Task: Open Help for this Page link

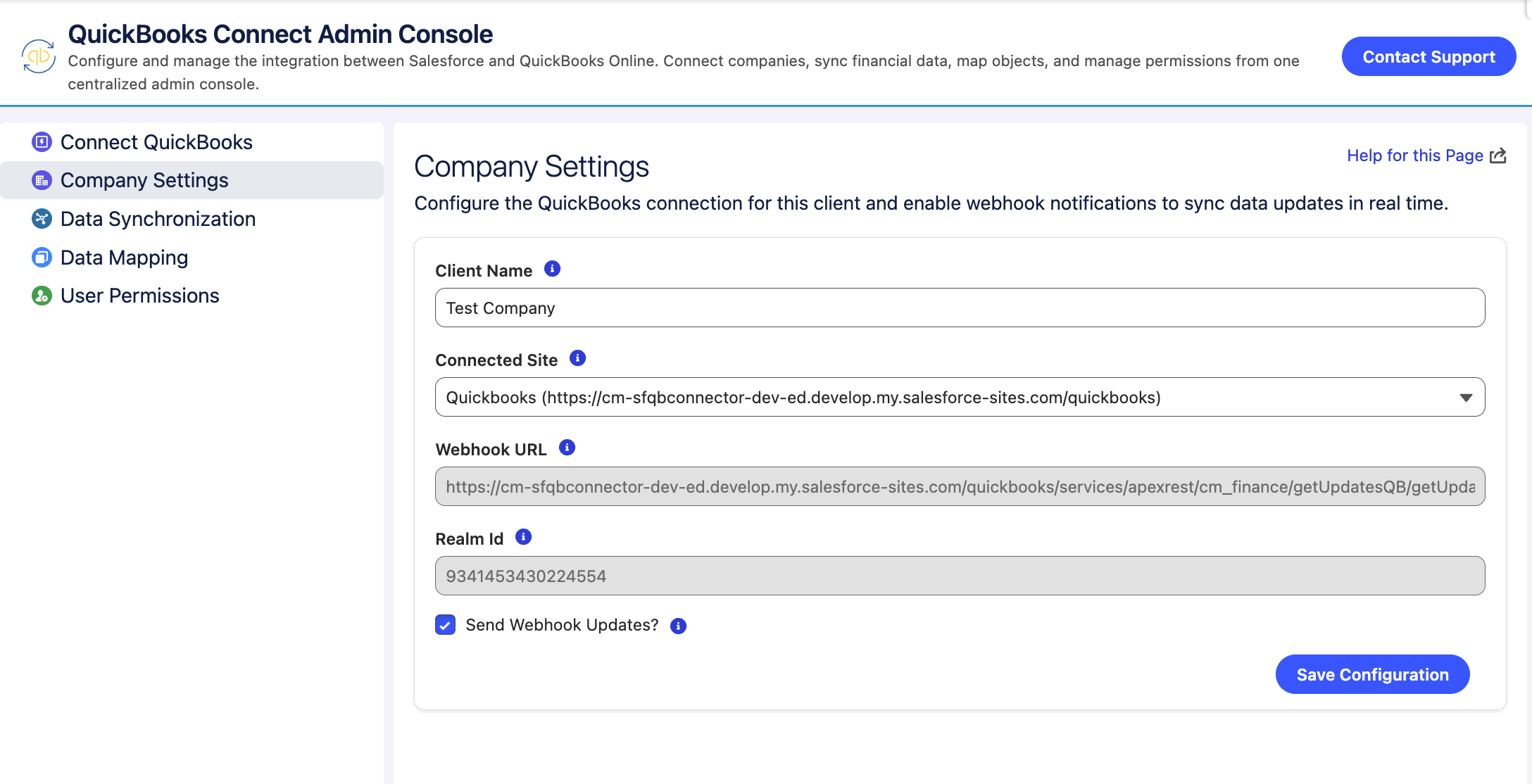Action: [x=1415, y=156]
